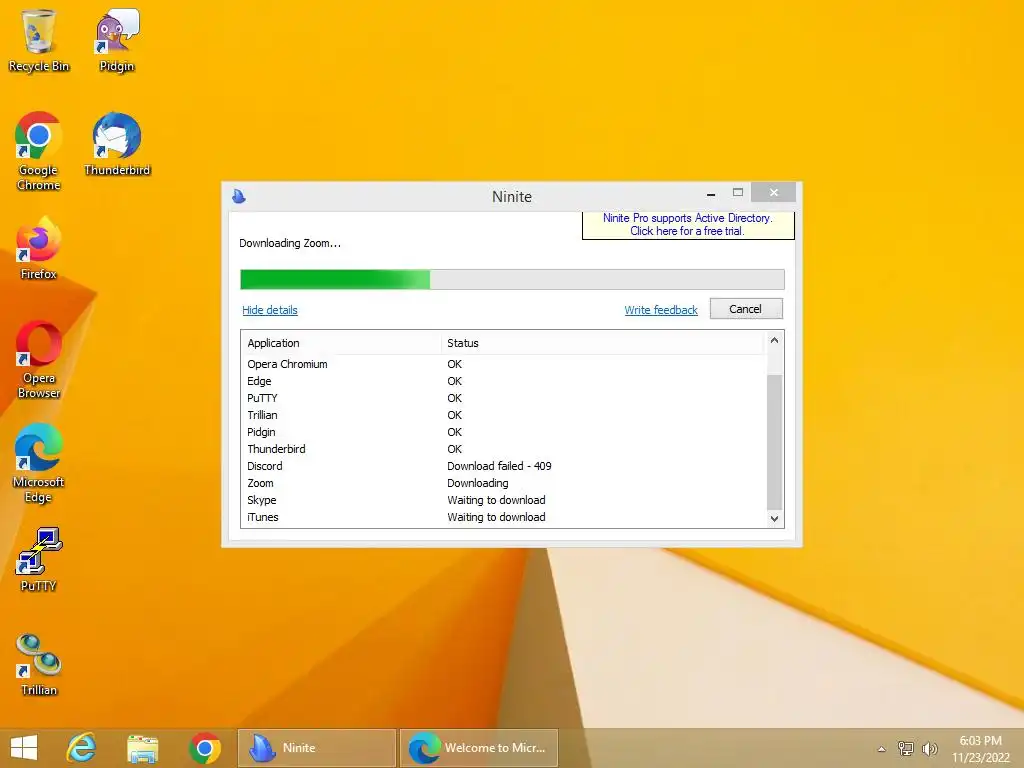
Task: Select the Pidgin row in the list
Action: [504, 432]
